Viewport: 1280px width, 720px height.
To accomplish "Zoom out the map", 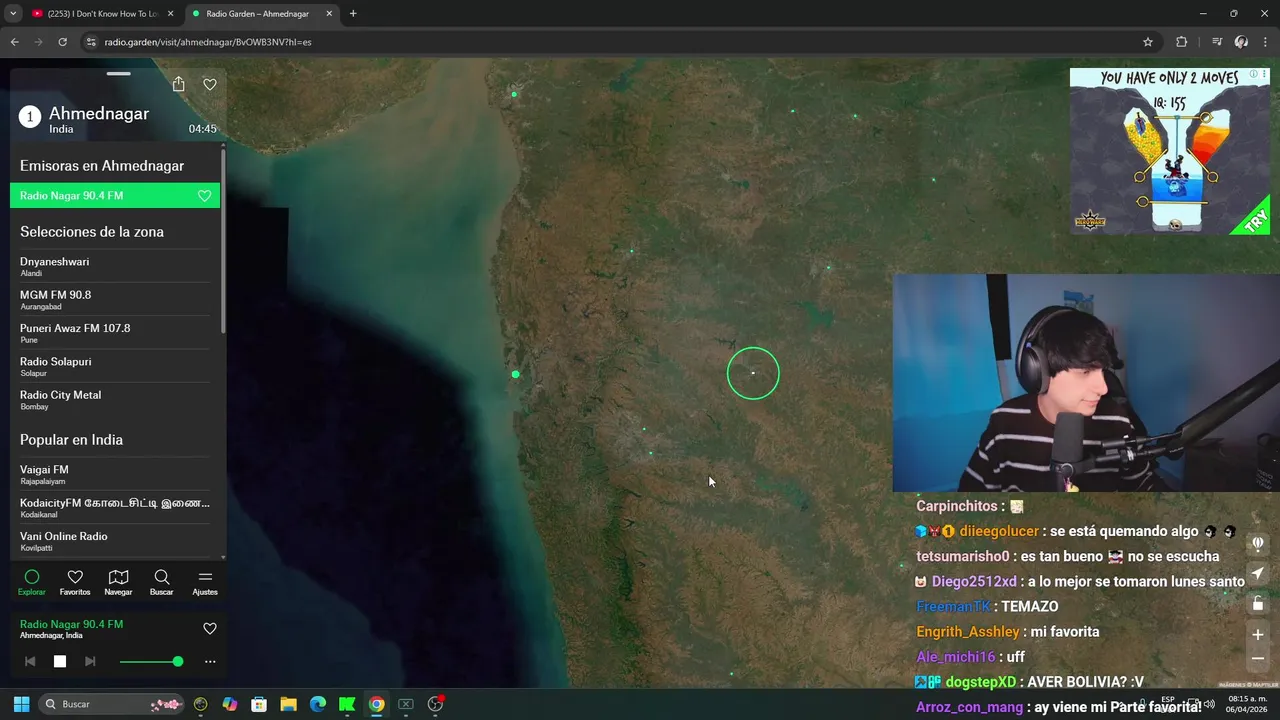I will click(x=1258, y=658).
